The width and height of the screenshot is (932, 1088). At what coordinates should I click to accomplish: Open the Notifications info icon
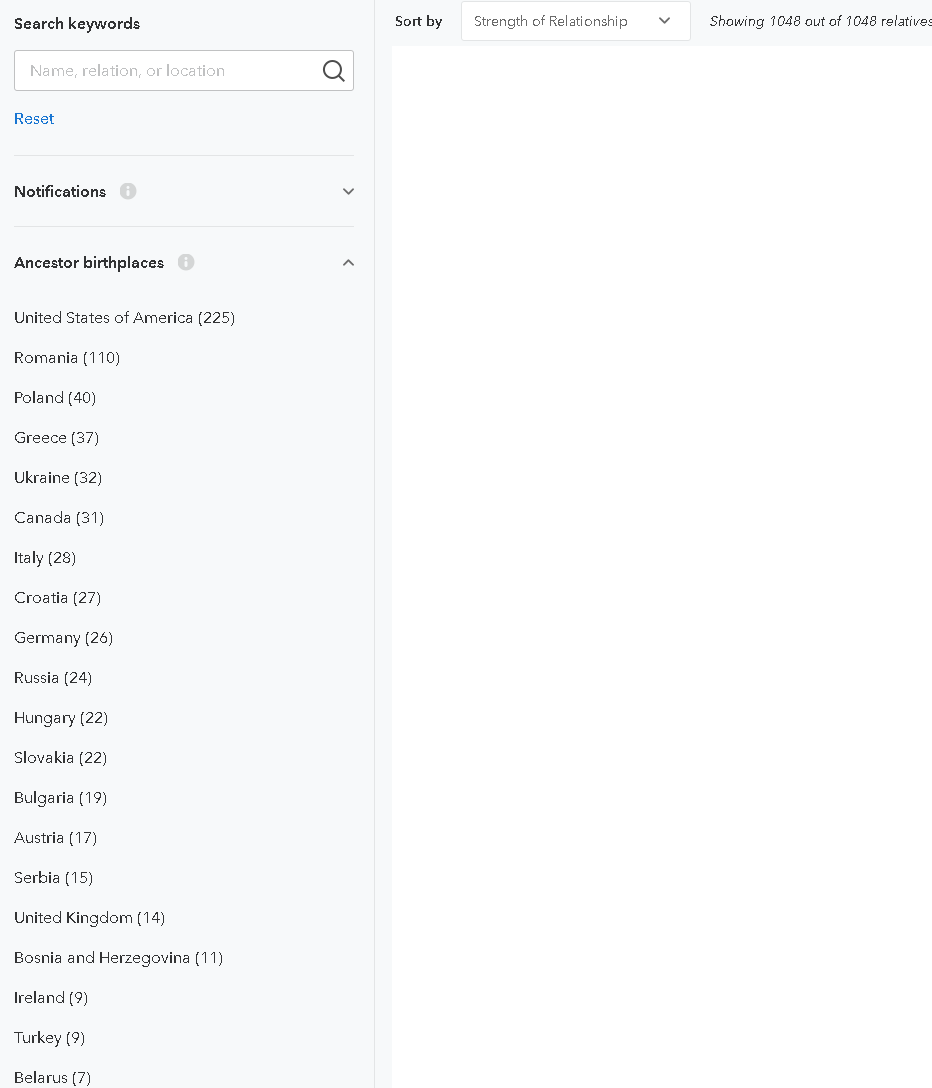coord(128,191)
